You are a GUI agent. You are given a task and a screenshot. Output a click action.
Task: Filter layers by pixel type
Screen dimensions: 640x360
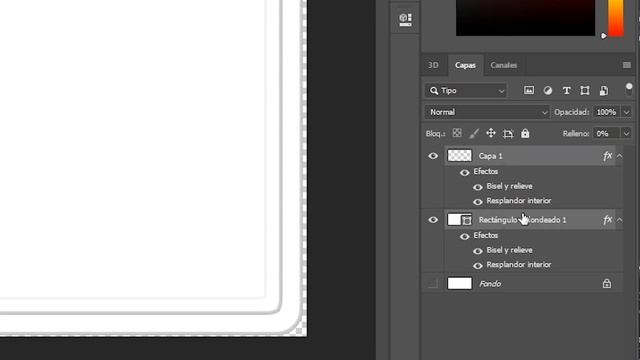click(x=529, y=91)
